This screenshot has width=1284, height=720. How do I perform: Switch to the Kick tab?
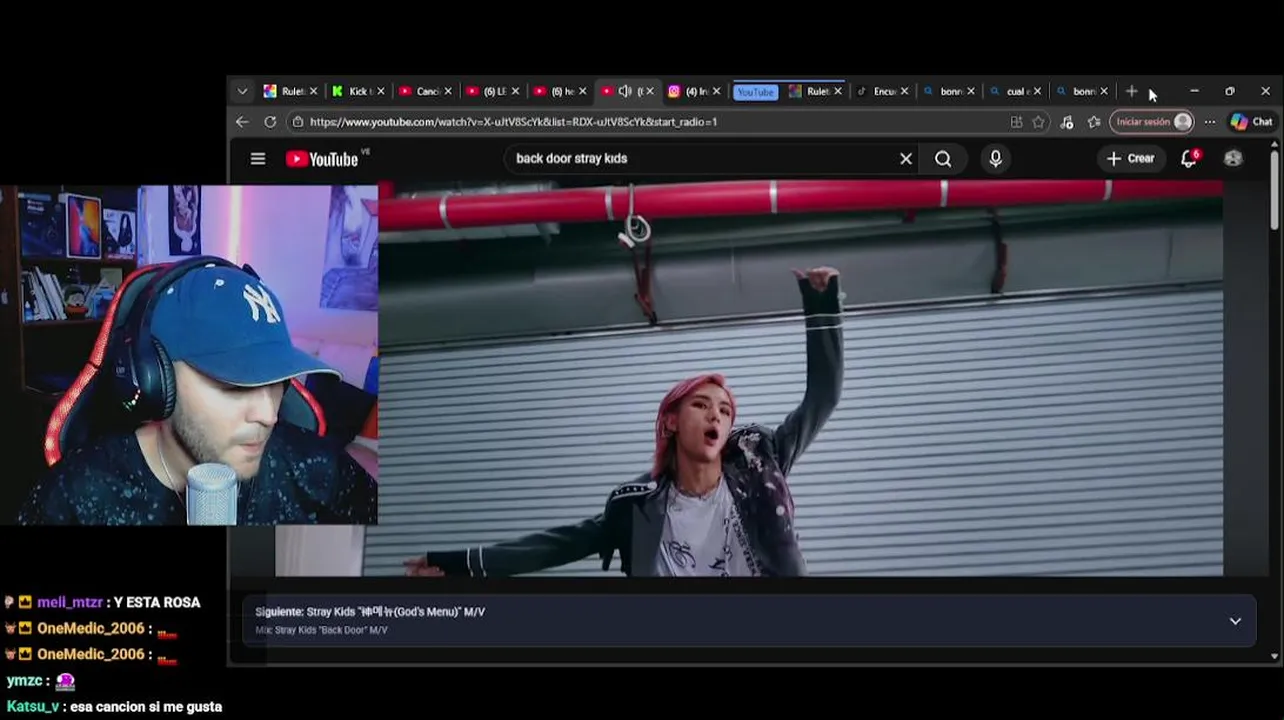[x=351, y=91]
